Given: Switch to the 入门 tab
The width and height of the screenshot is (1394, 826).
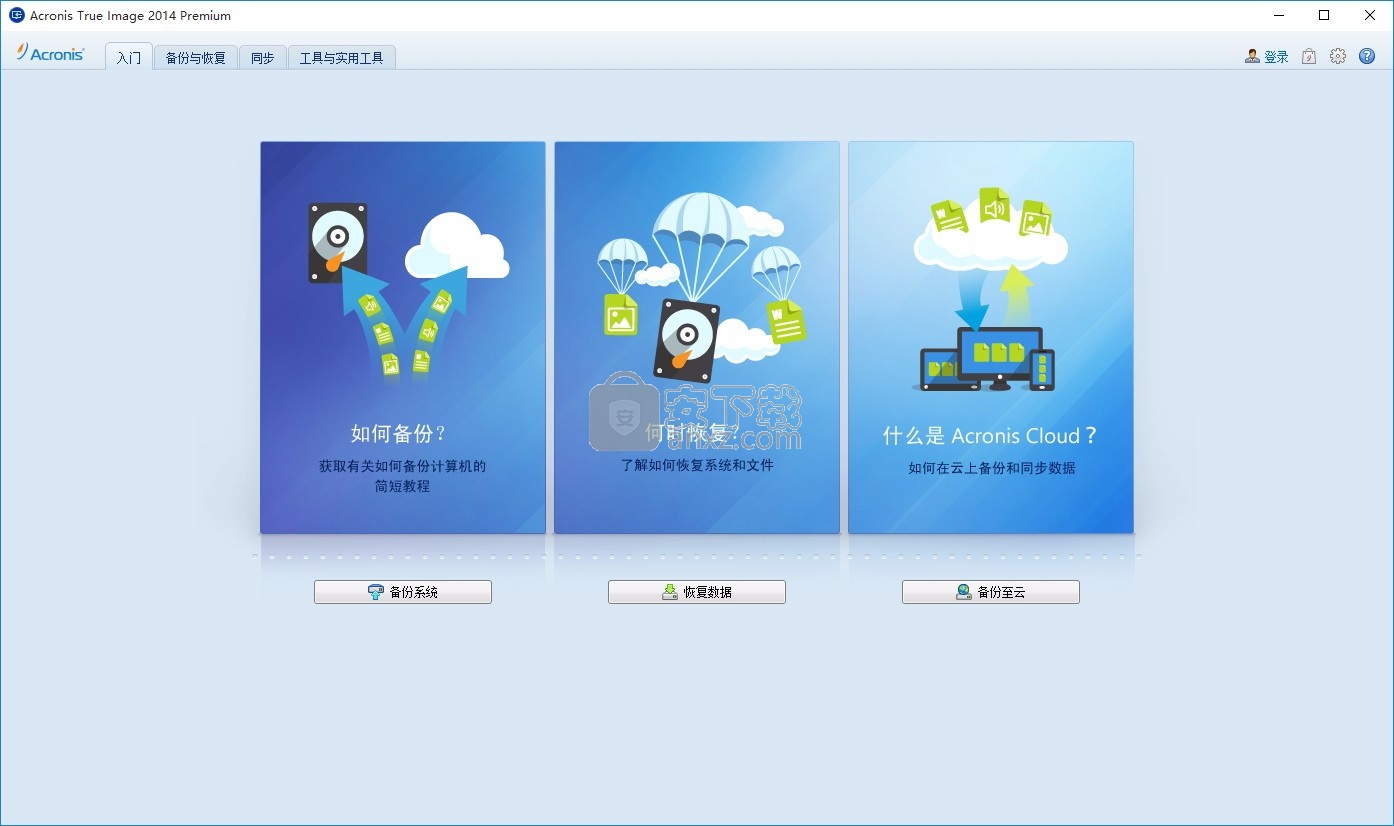Looking at the screenshot, I should (x=129, y=57).
